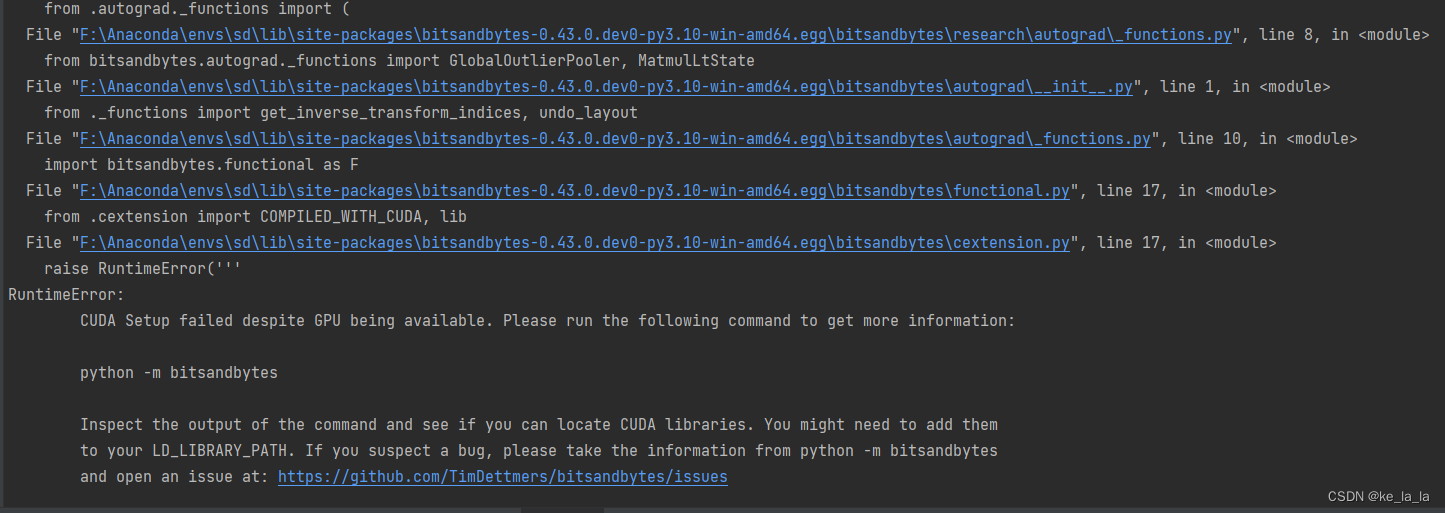The height and width of the screenshot is (513, 1445).
Task: Open the bitsandbytes\autograd\_functions.py line 10 link
Action: (x=615, y=139)
